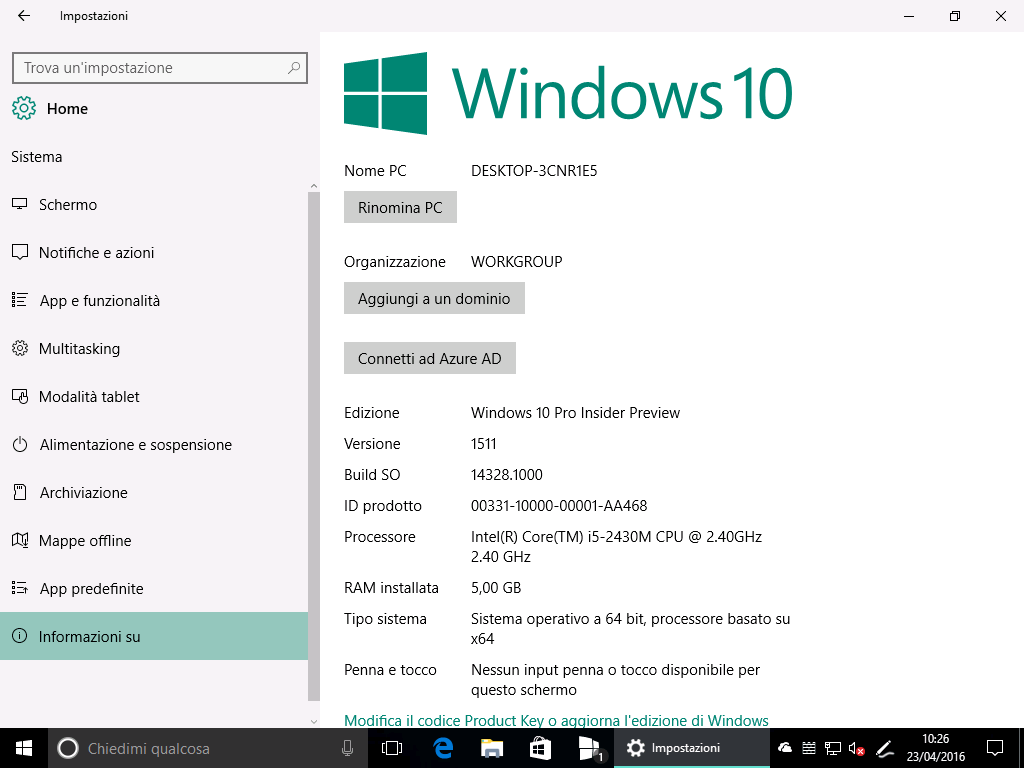1024x768 pixels.
Task: Open the Store from the taskbar
Action: [540, 748]
